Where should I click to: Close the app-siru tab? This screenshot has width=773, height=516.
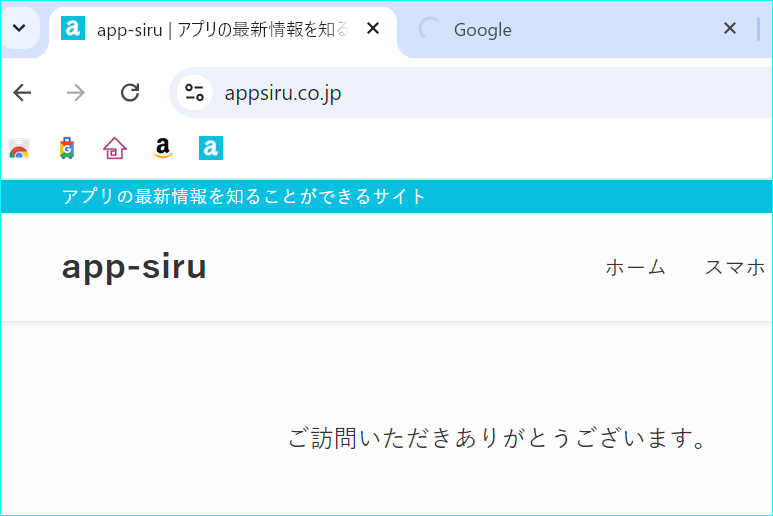pos(373,29)
